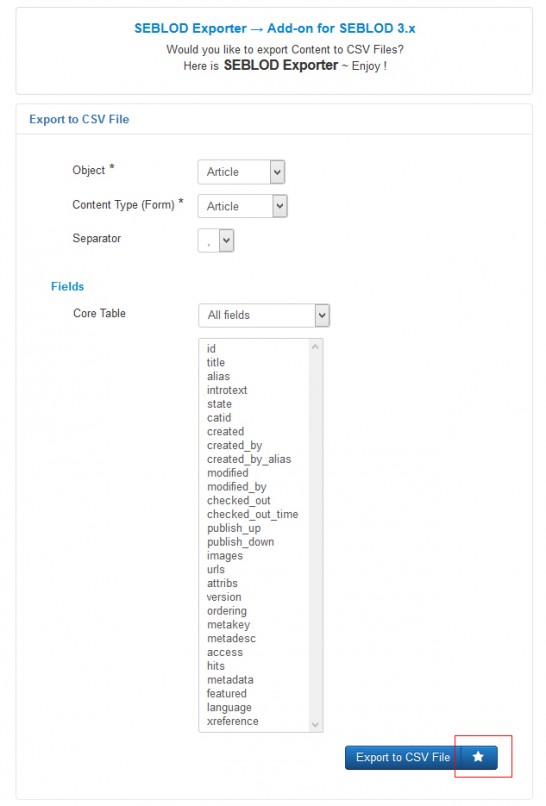Select the 'checked_out_time' field entry

252,514
